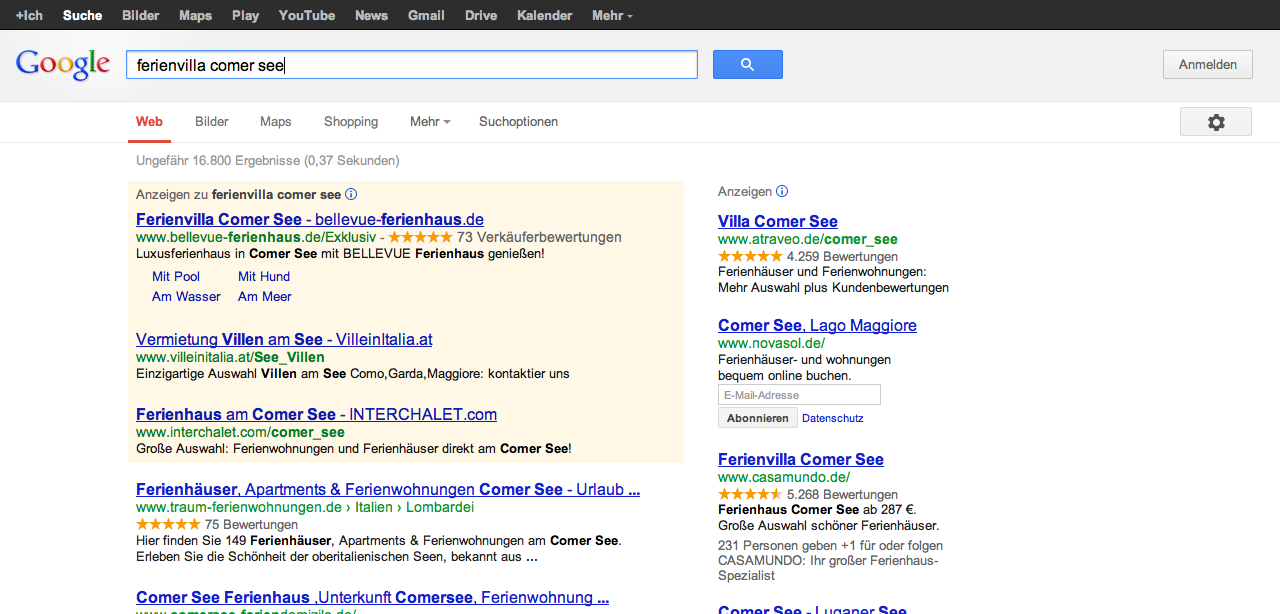Click info icon beside right-column Anzeigen
The height and width of the screenshot is (614, 1280).
coord(782,191)
